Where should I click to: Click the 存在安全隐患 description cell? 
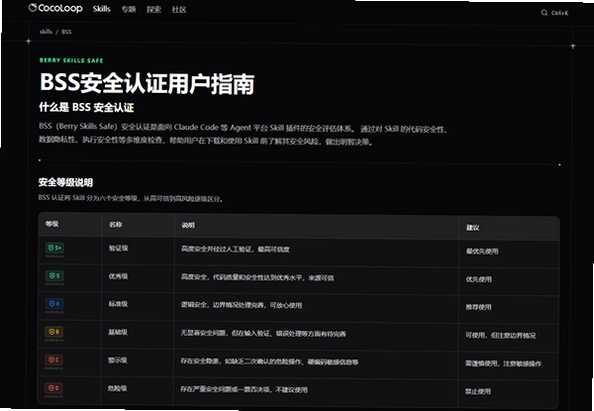click(x=269, y=362)
